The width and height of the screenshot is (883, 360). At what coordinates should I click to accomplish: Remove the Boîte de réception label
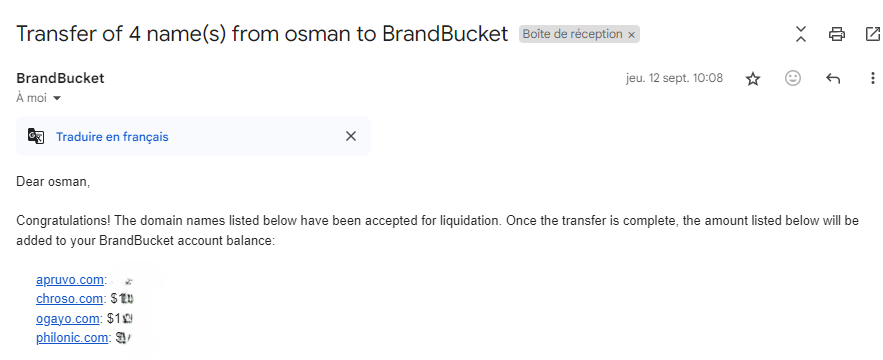click(631, 35)
